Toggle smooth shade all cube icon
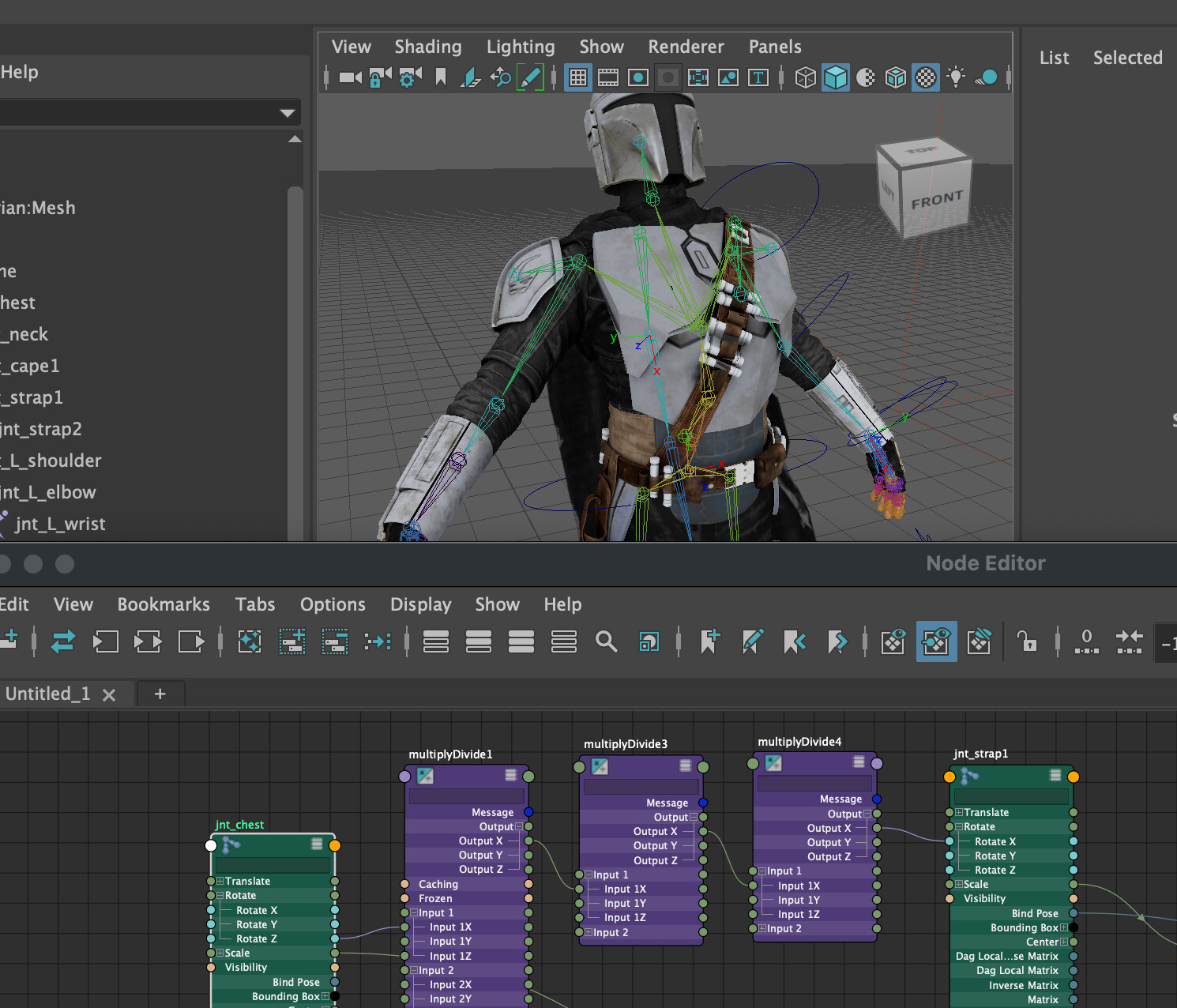1177x1008 pixels. point(836,77)
